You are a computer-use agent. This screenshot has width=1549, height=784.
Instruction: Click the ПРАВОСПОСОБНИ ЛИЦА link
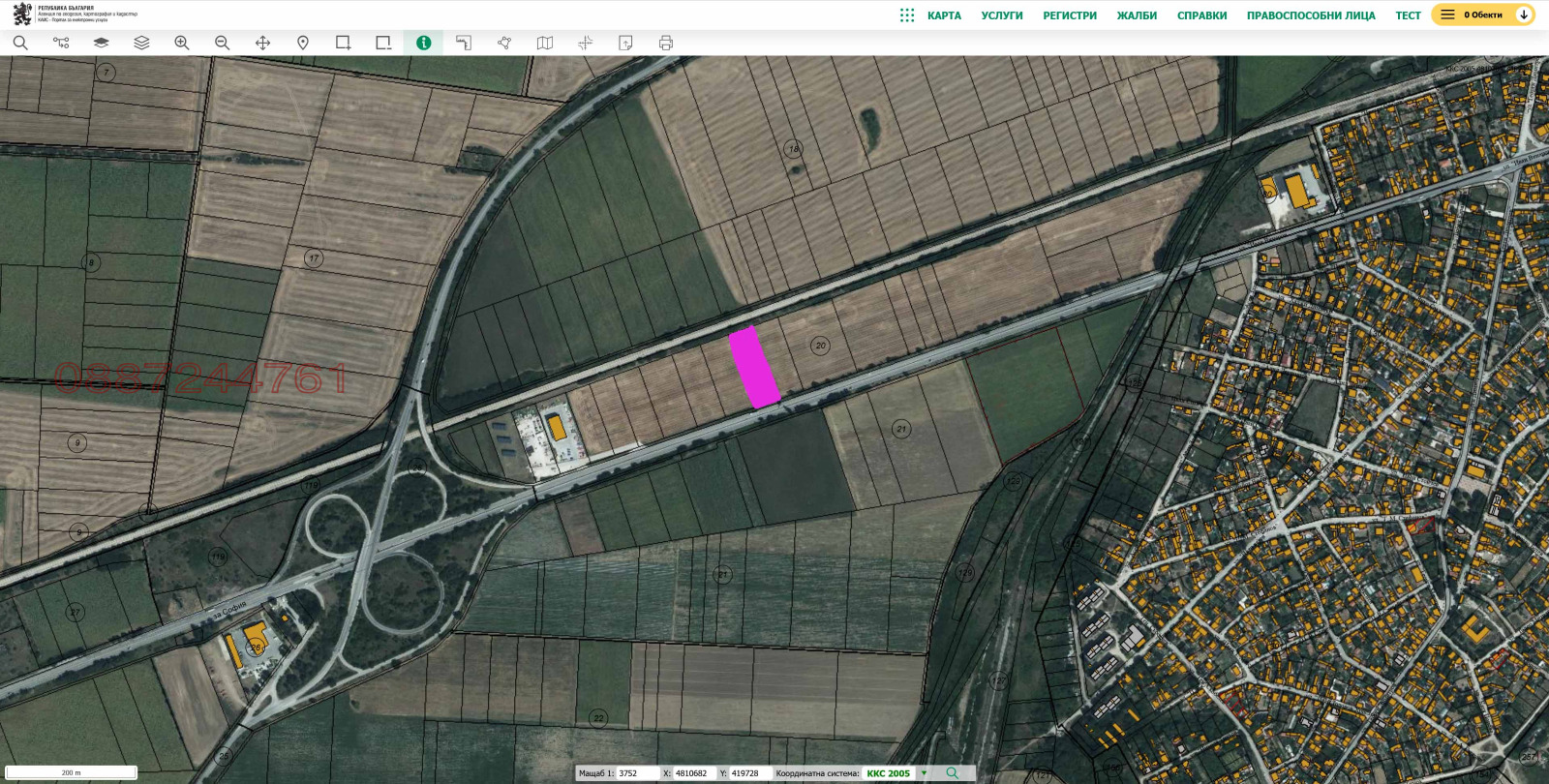click(1311, 15)
